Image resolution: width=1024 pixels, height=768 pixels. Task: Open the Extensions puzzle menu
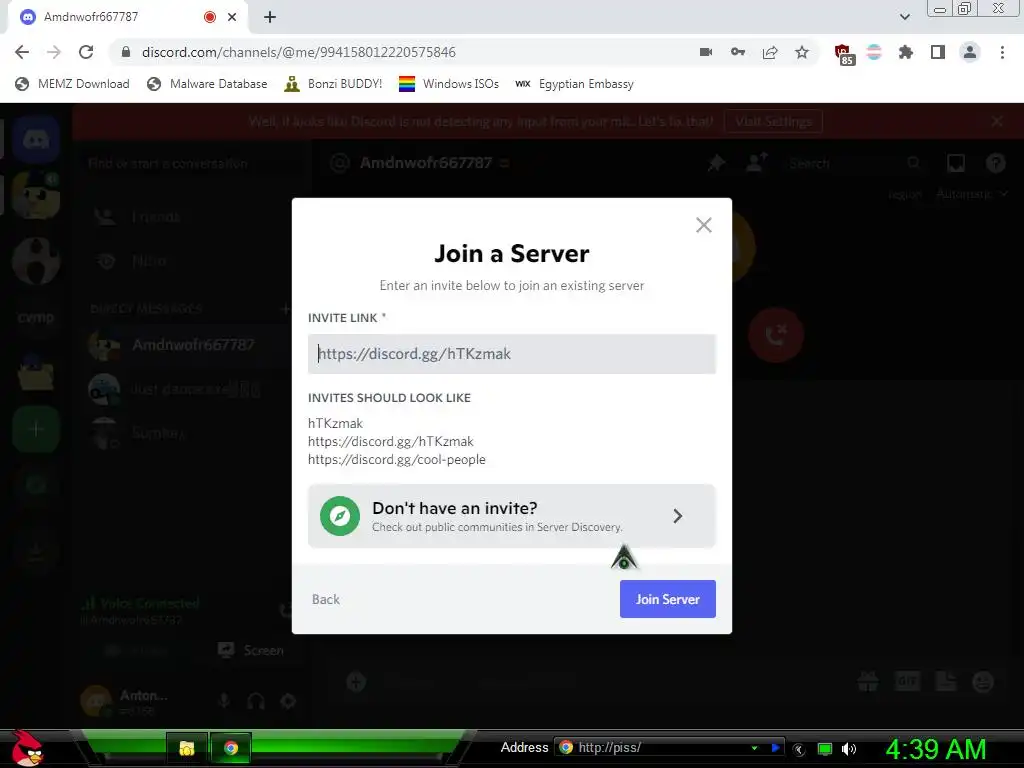pos(906,52)
